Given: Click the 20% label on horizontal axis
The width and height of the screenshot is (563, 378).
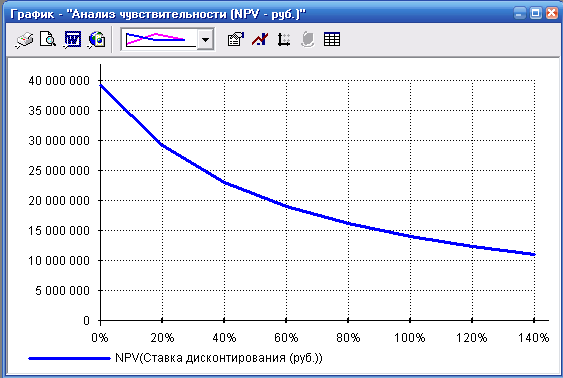Looking at the screenshot, I should pyautogui.click(x=162, y=338).
